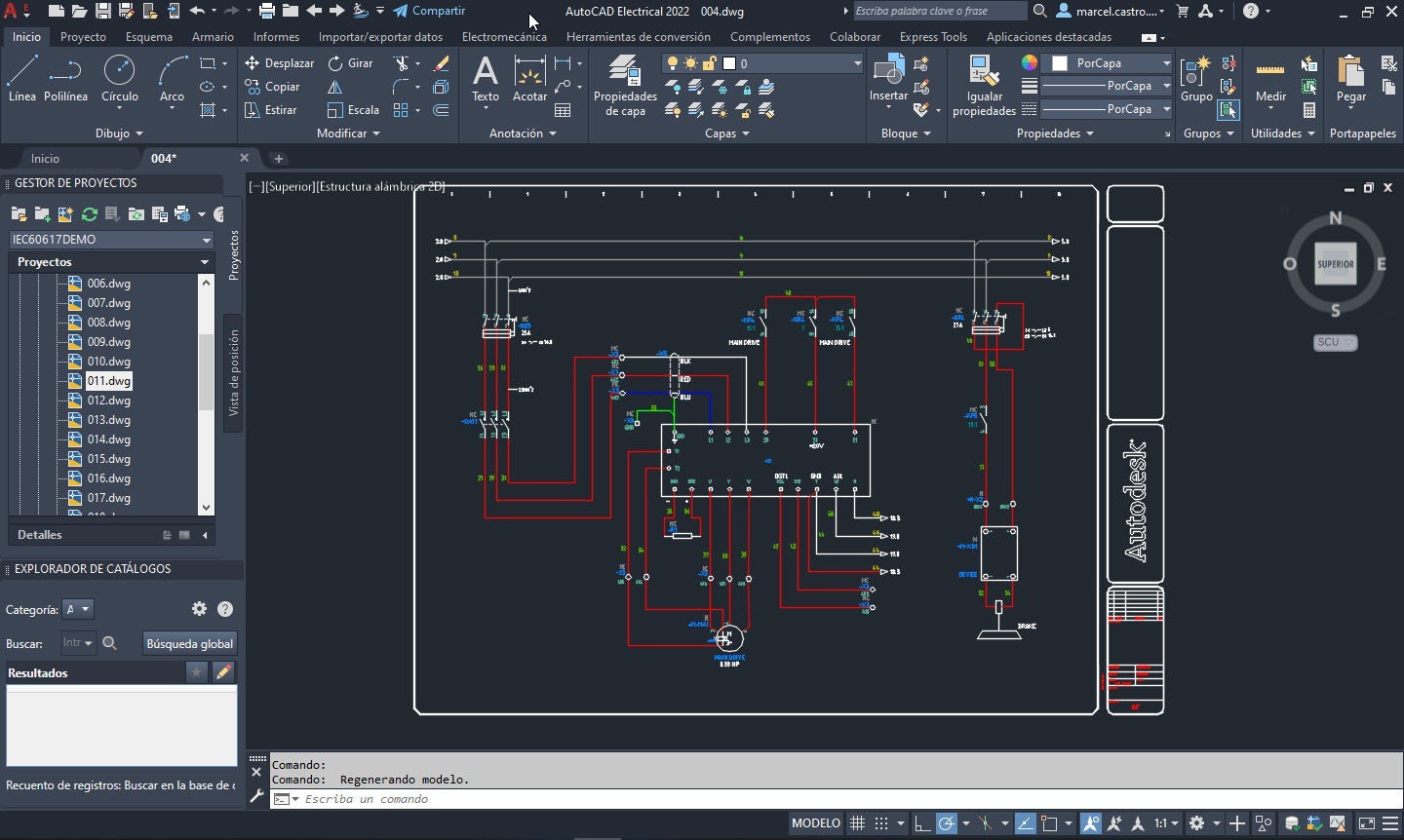Image resolution: width=1404 pixels, height=840 pixels.
Task: Click the favorites star in Resultados header
Action: [196, 672]
